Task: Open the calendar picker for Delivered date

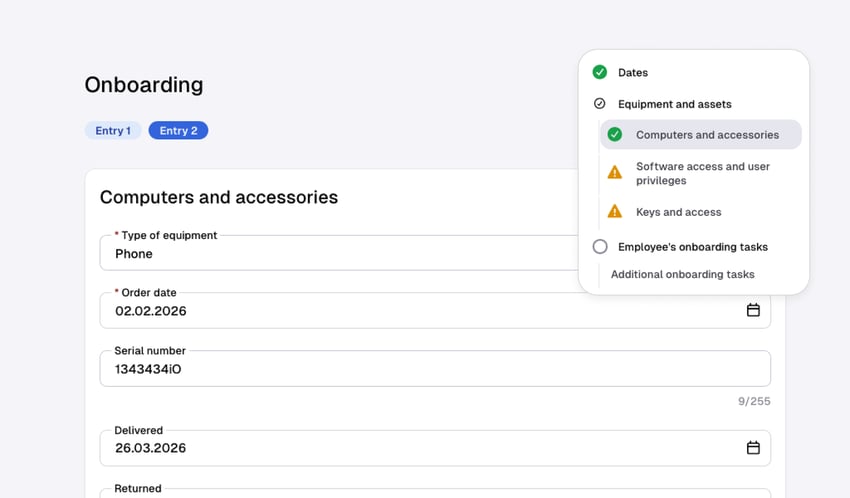Action: pos(753,447)
